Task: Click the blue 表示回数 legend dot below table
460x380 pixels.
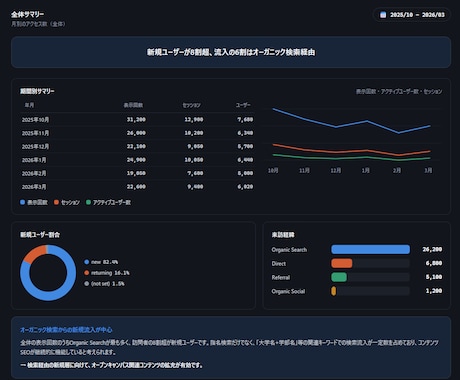Action: click(22, 202)
